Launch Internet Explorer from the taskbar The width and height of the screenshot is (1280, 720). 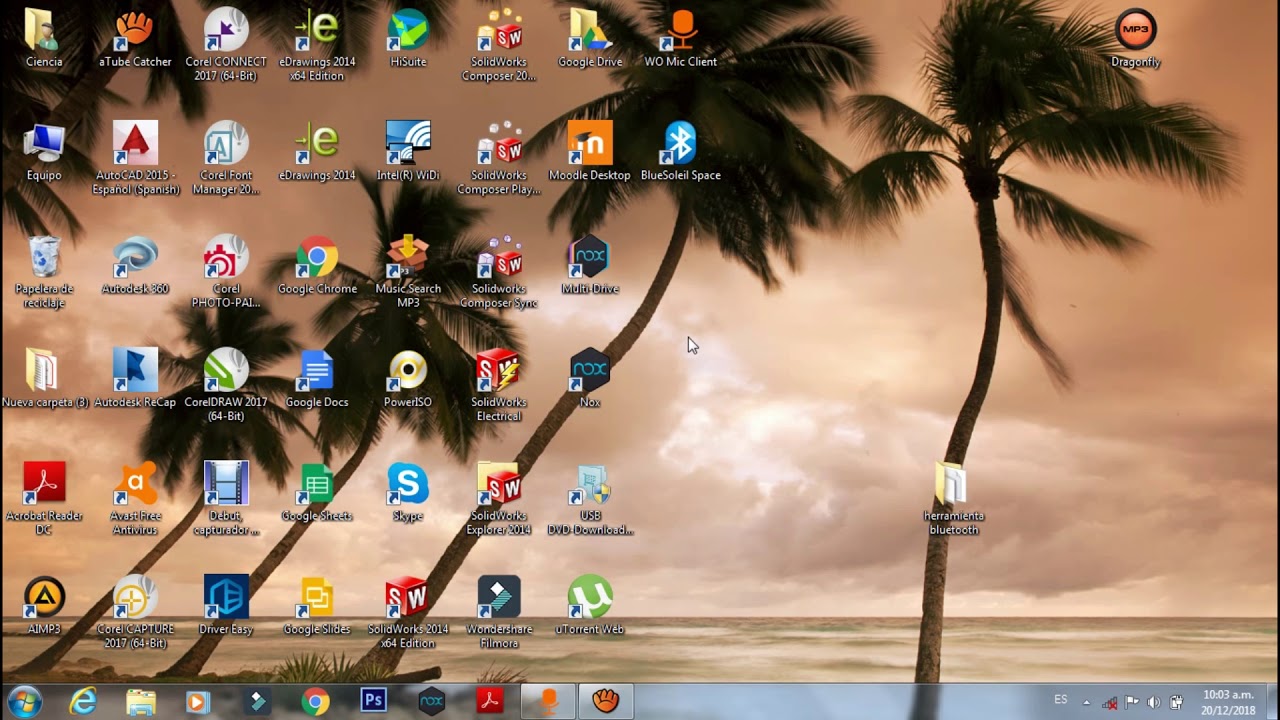[83, 702]
